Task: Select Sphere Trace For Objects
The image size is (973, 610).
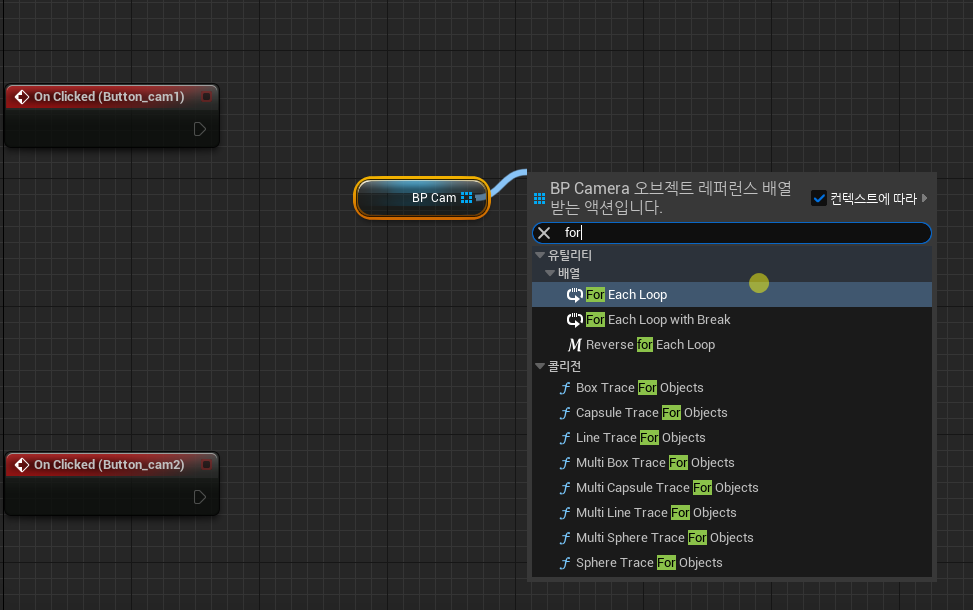Action: (732, 563)
